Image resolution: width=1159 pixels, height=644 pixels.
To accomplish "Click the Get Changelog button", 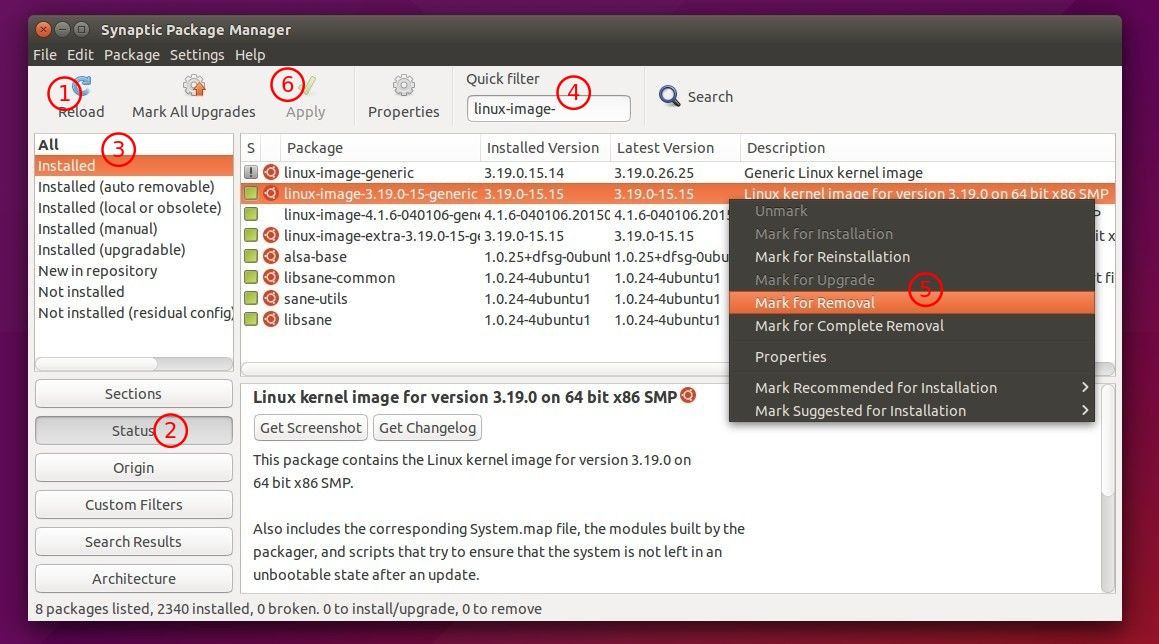I will 427,427.
